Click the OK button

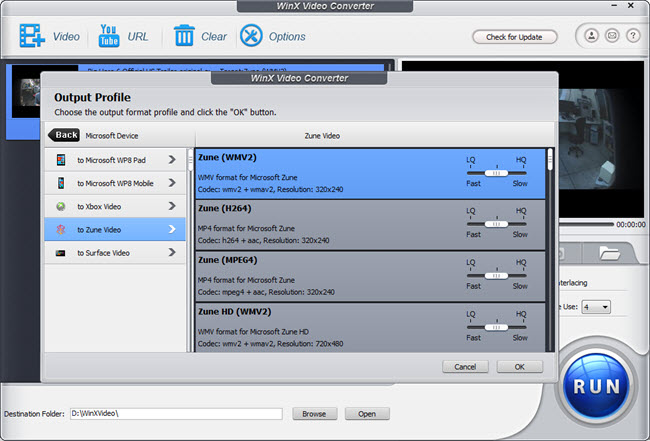point(519,367)
